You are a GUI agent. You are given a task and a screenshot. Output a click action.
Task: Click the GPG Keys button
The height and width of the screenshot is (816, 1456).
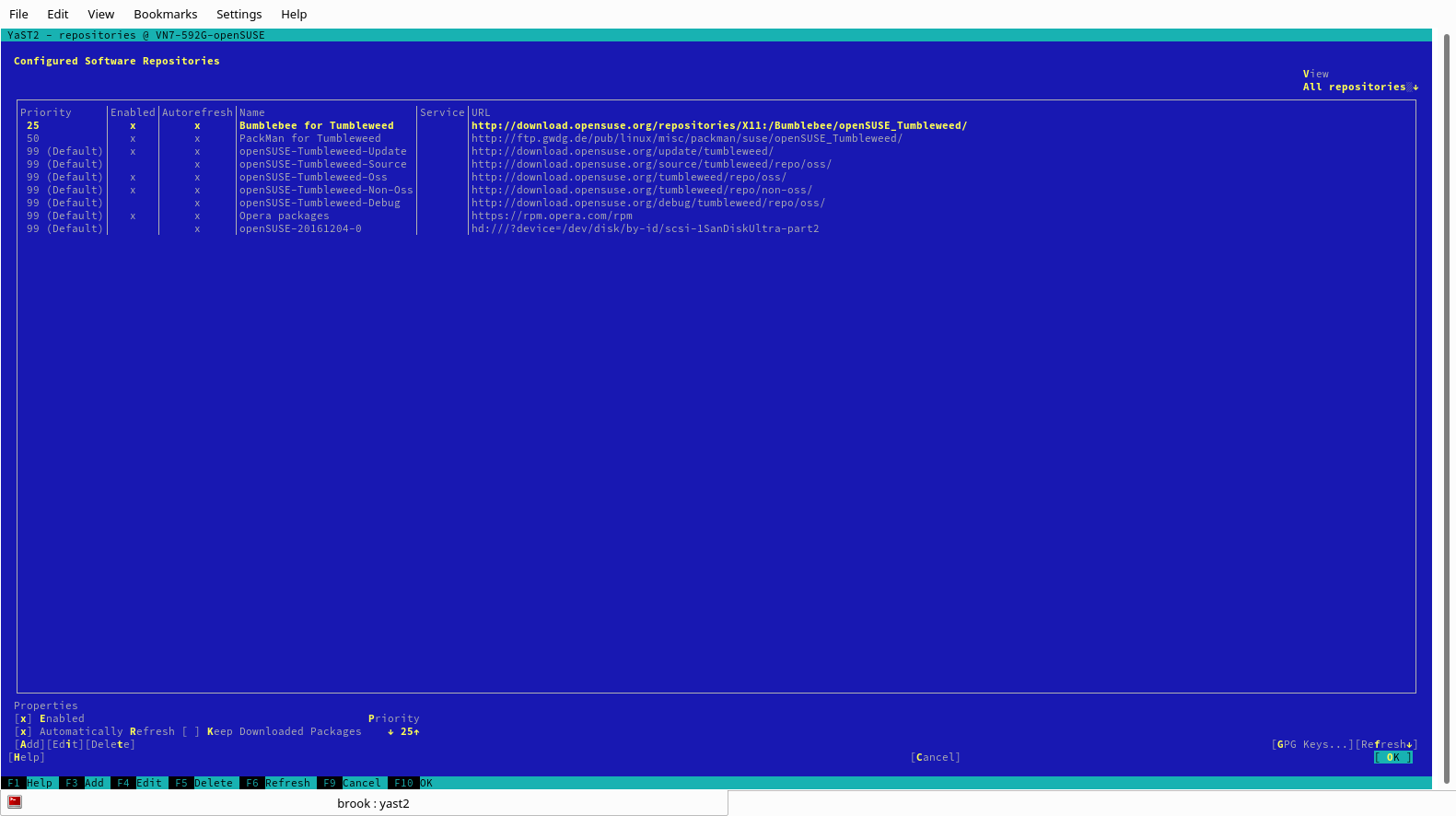pyautogui.click(x=1312, y=744)
